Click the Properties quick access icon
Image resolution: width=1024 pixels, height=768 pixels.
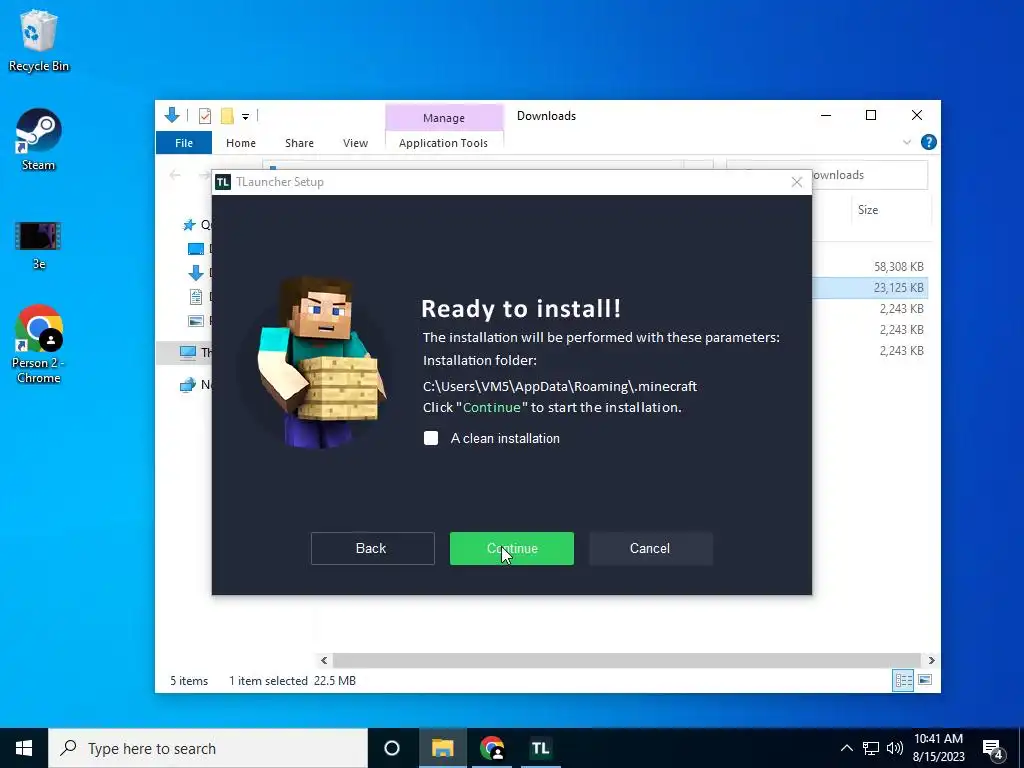[205, 116]
